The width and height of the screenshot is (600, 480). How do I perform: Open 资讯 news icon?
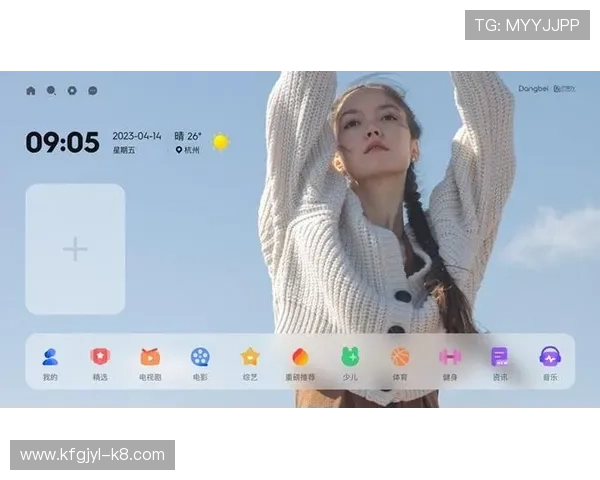pyautogui.click(x=500, y=357)
